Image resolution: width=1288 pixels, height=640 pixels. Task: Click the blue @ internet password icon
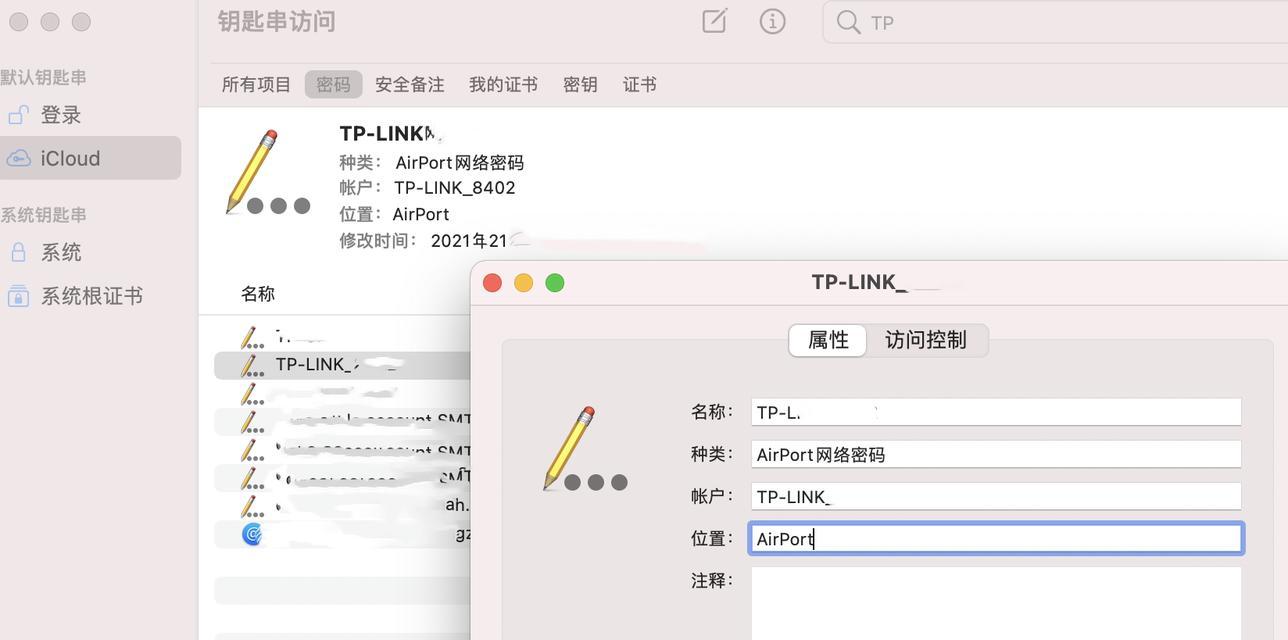(252, 534)
